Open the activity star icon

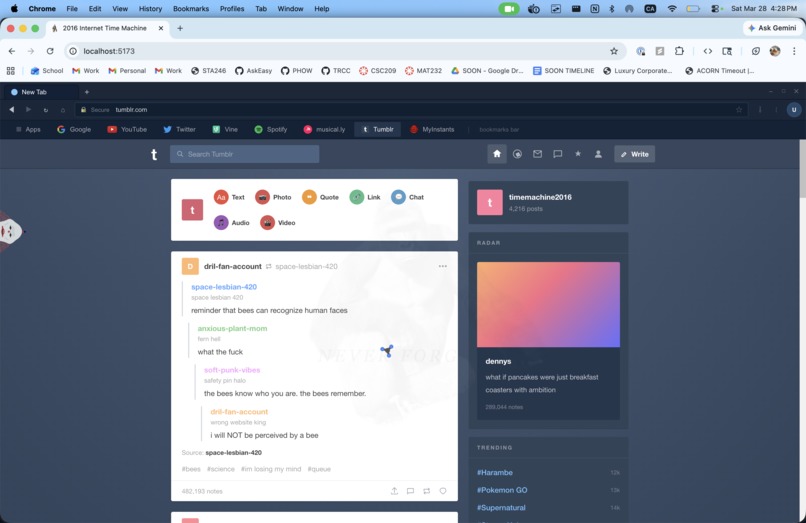tap(578, 154)
